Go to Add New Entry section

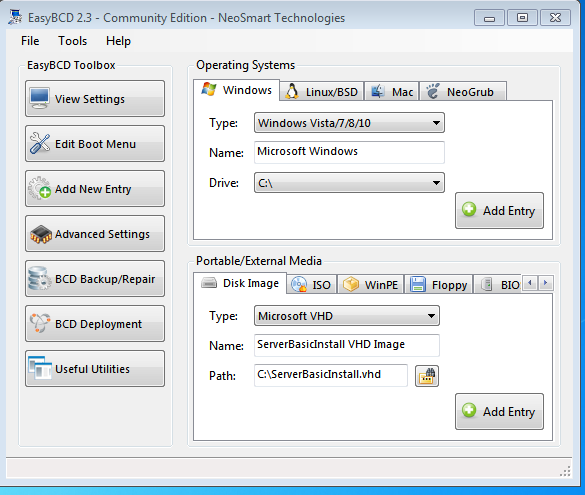(95, 189)
